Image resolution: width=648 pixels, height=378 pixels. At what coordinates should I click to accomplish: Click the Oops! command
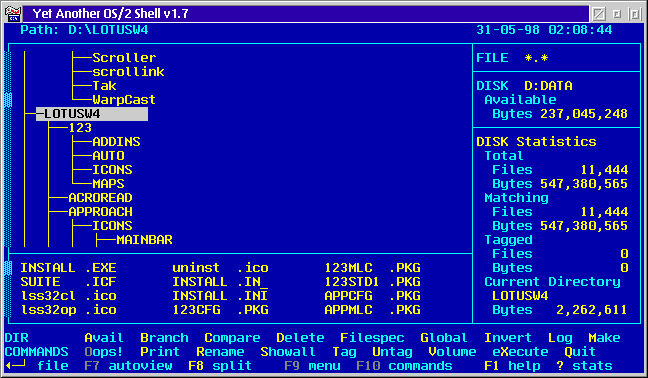coord(104,352)
